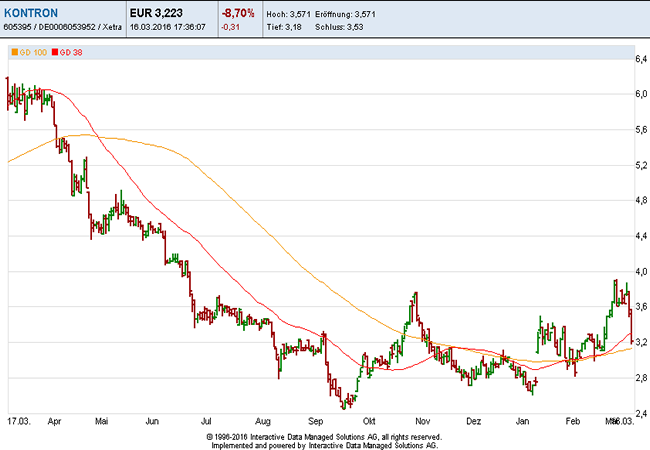Click the copyright notice line starting with ©
The height and width of the screenshot is (450, 650).
tap(324, 437)
